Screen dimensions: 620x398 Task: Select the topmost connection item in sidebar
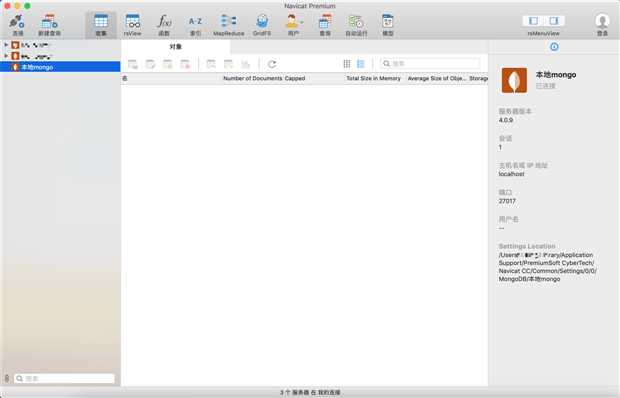60,45
